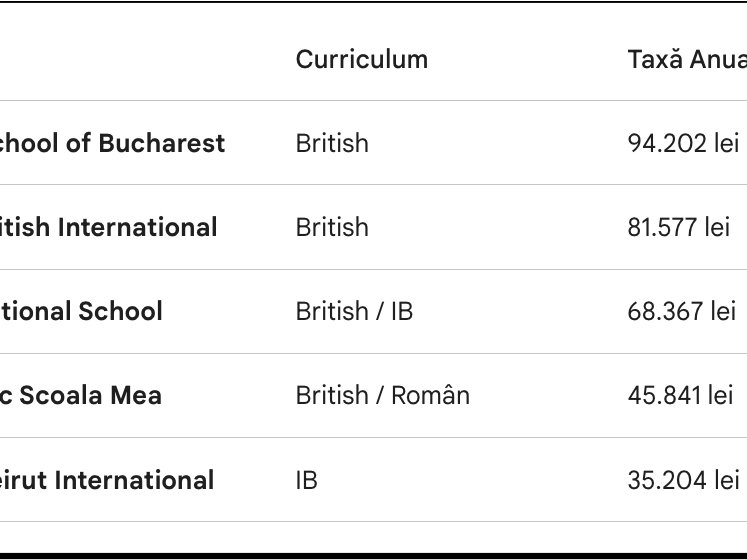This screenshot has height=560, width=747.
Task: Select the British / IB curriculum cell
Action: click(x=354, y=311)
